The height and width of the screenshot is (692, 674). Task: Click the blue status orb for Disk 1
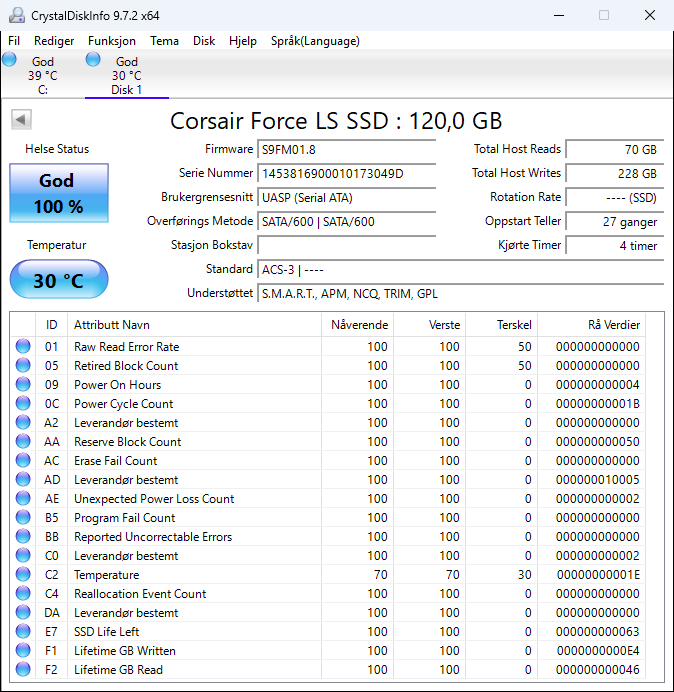click(x=93, y=59)
